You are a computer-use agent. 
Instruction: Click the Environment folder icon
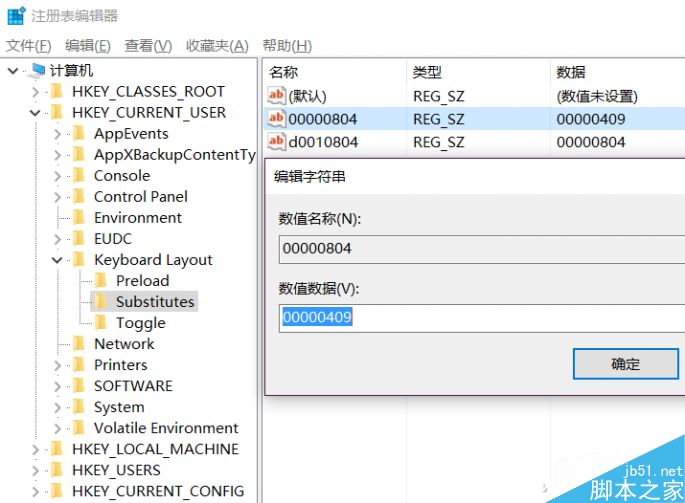pos(78,218)
